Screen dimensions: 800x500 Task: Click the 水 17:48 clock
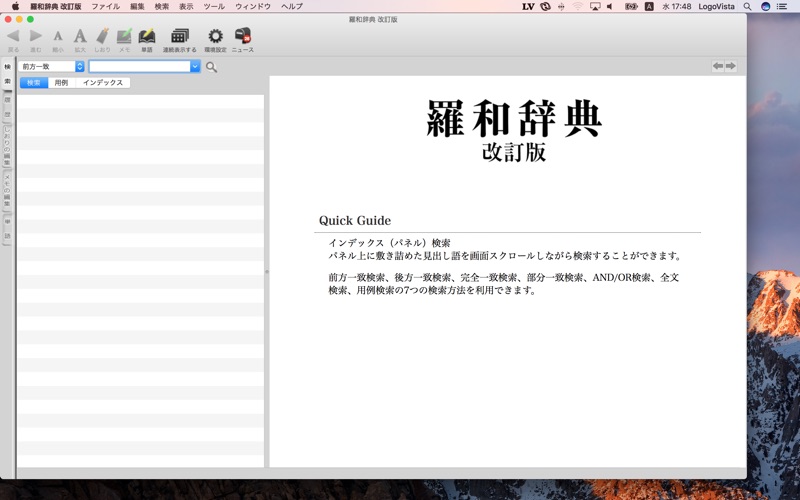click(677, 6)
